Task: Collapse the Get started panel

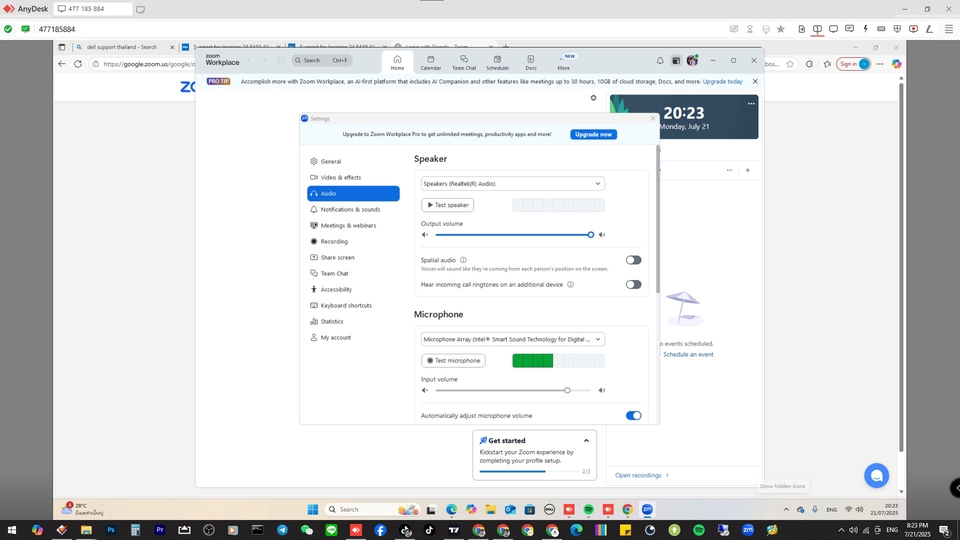Action: [586, 440]
